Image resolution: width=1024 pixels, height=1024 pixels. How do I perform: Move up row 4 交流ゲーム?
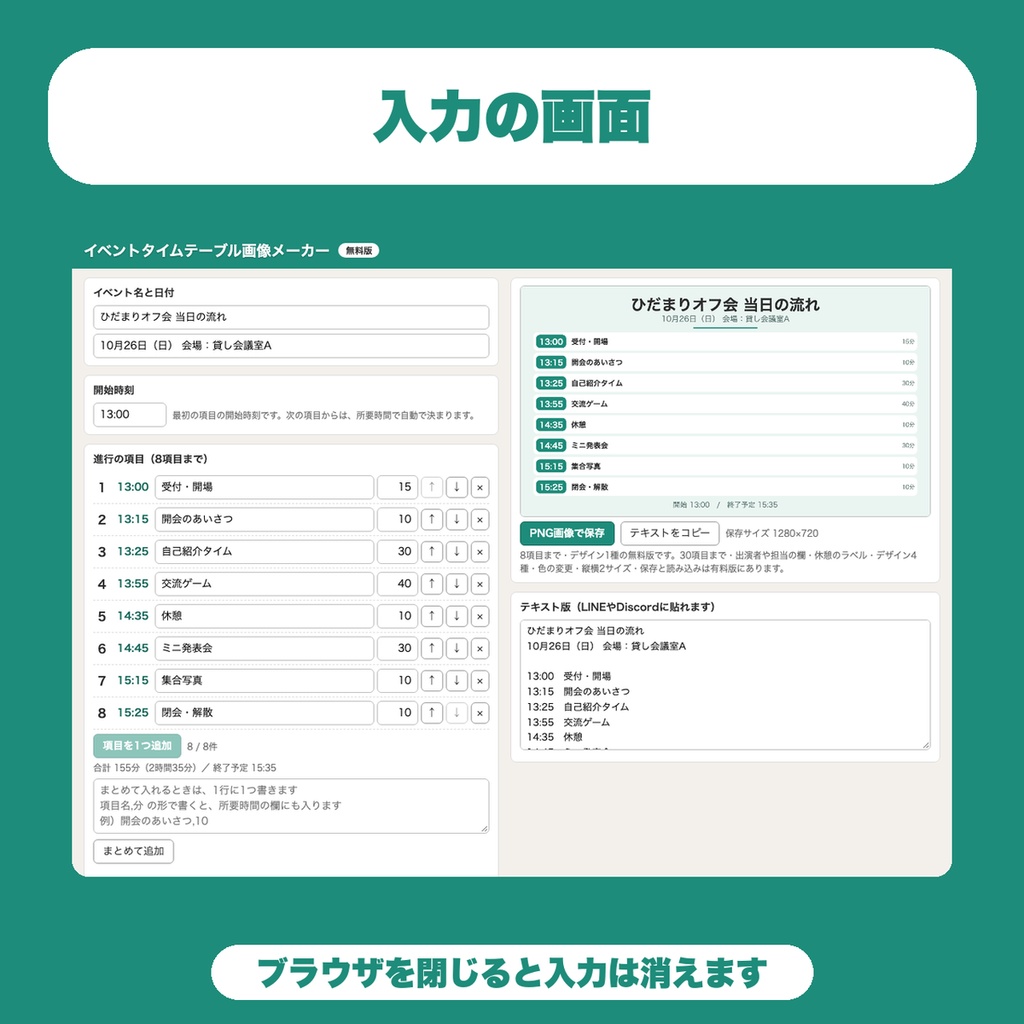(432, 584)
